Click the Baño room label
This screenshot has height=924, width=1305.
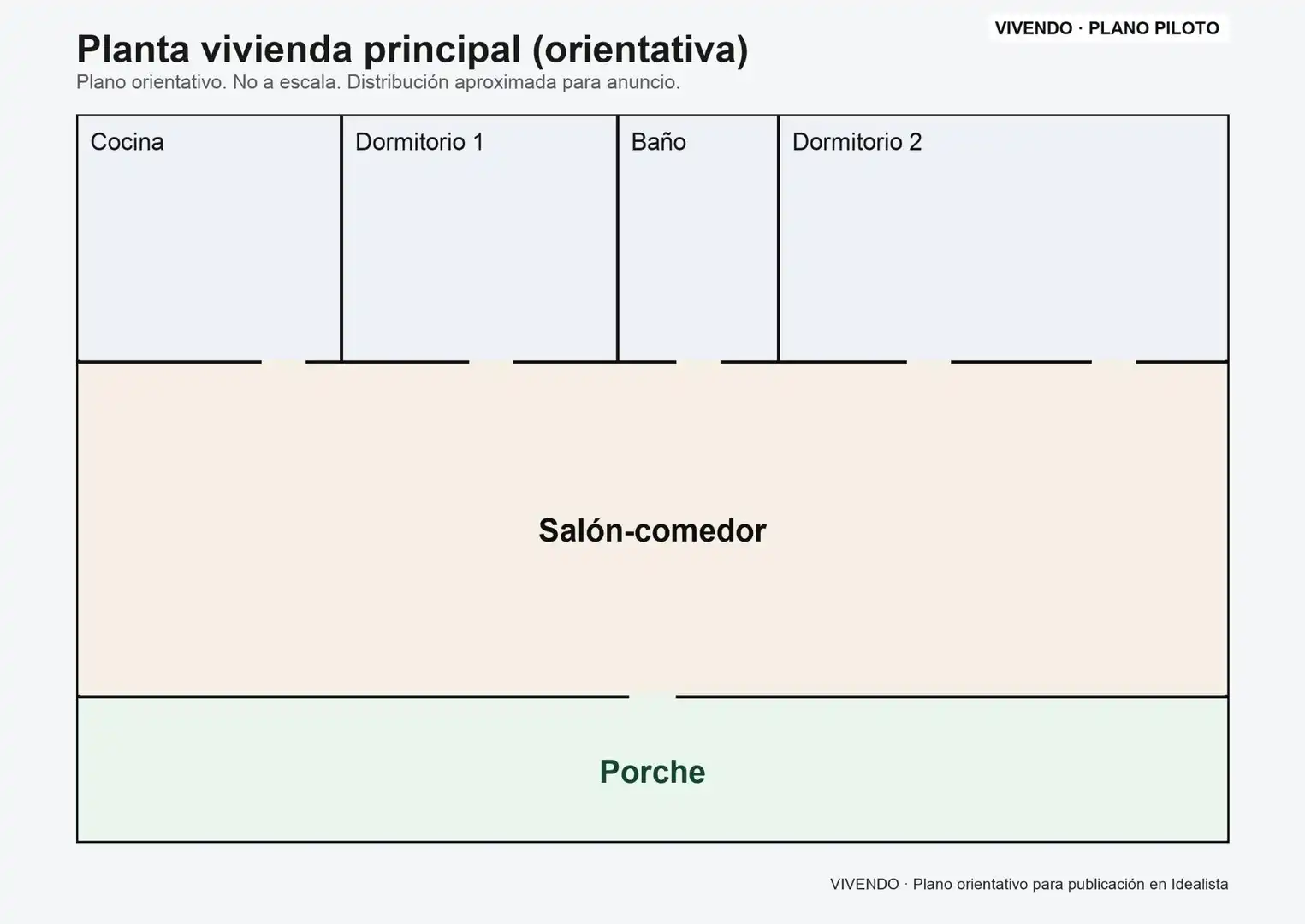(x=658, y=142)
